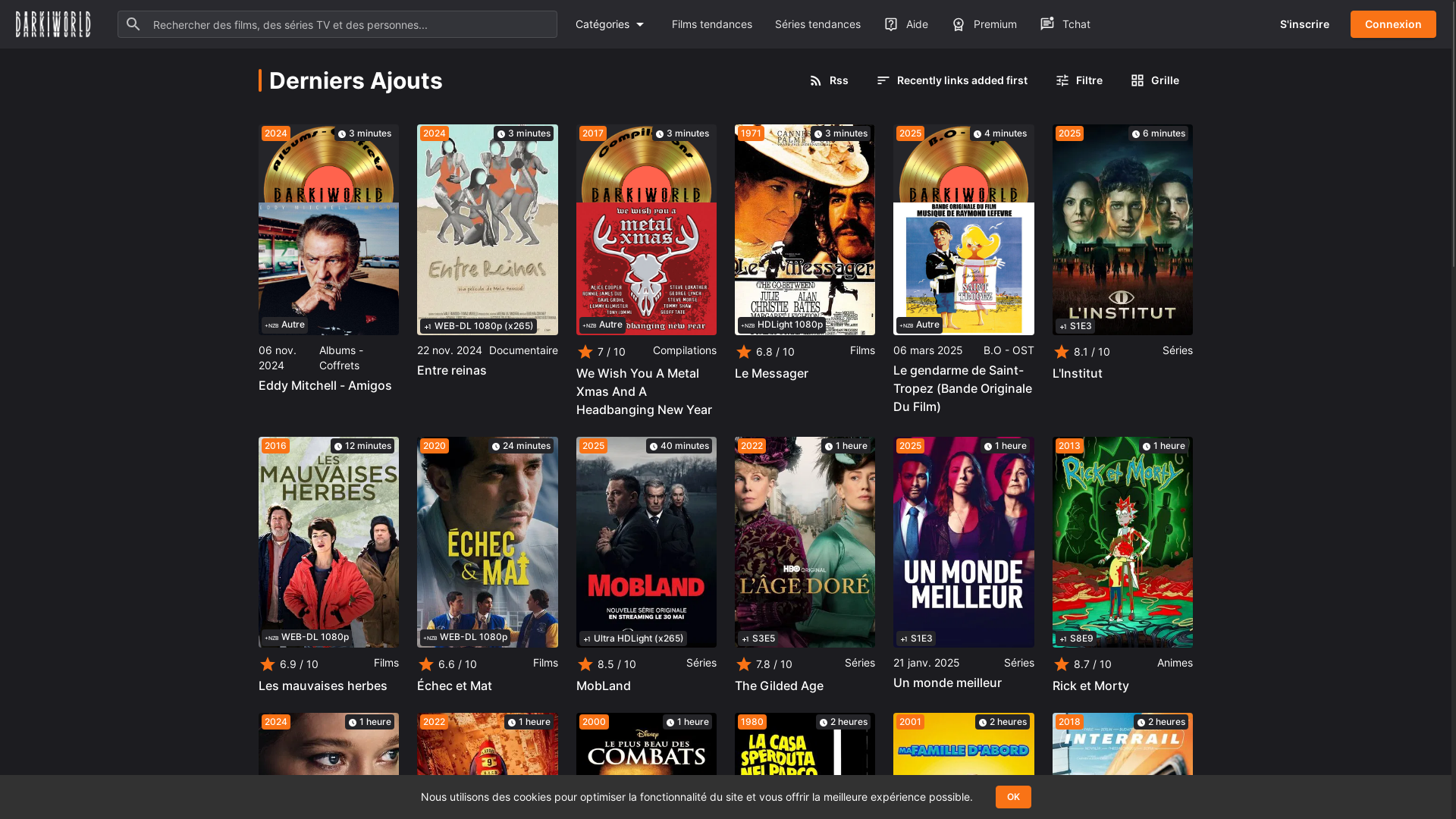
Task: Click WEB-DL 1080p (x265) badge on Entre reinas
Action: pos(479,326)
